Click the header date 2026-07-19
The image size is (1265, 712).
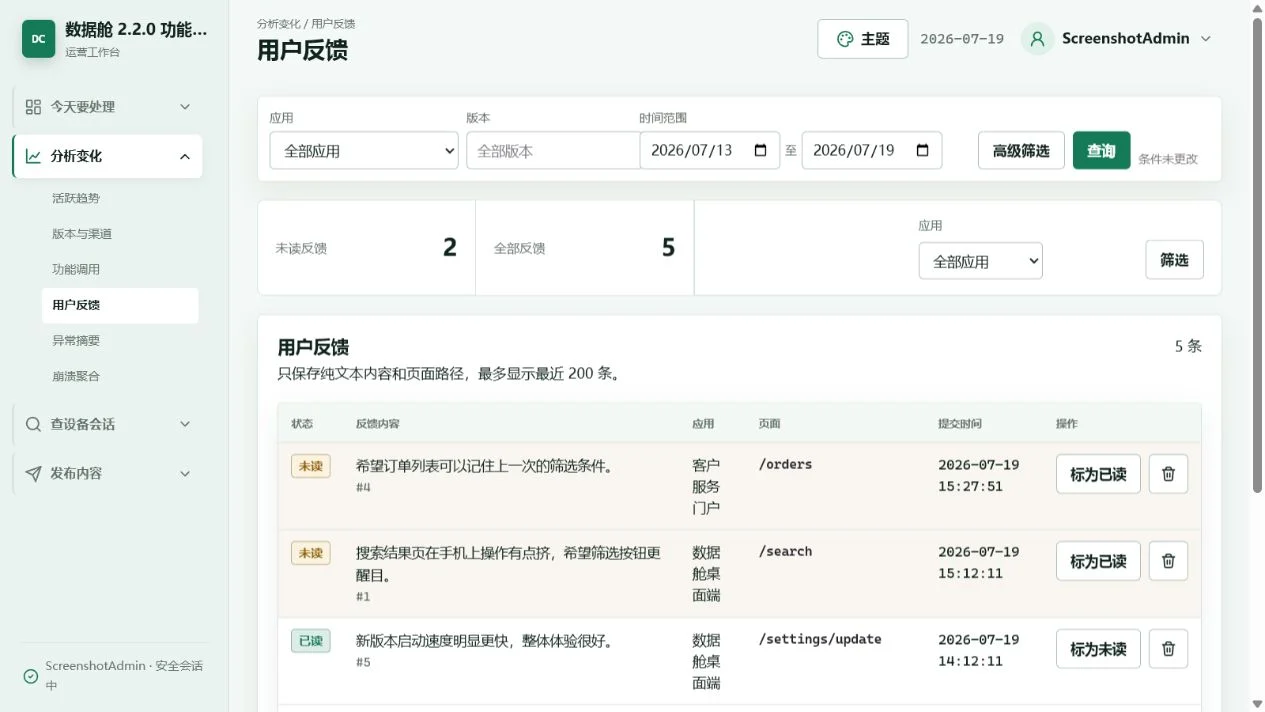(x=962, y=39)
